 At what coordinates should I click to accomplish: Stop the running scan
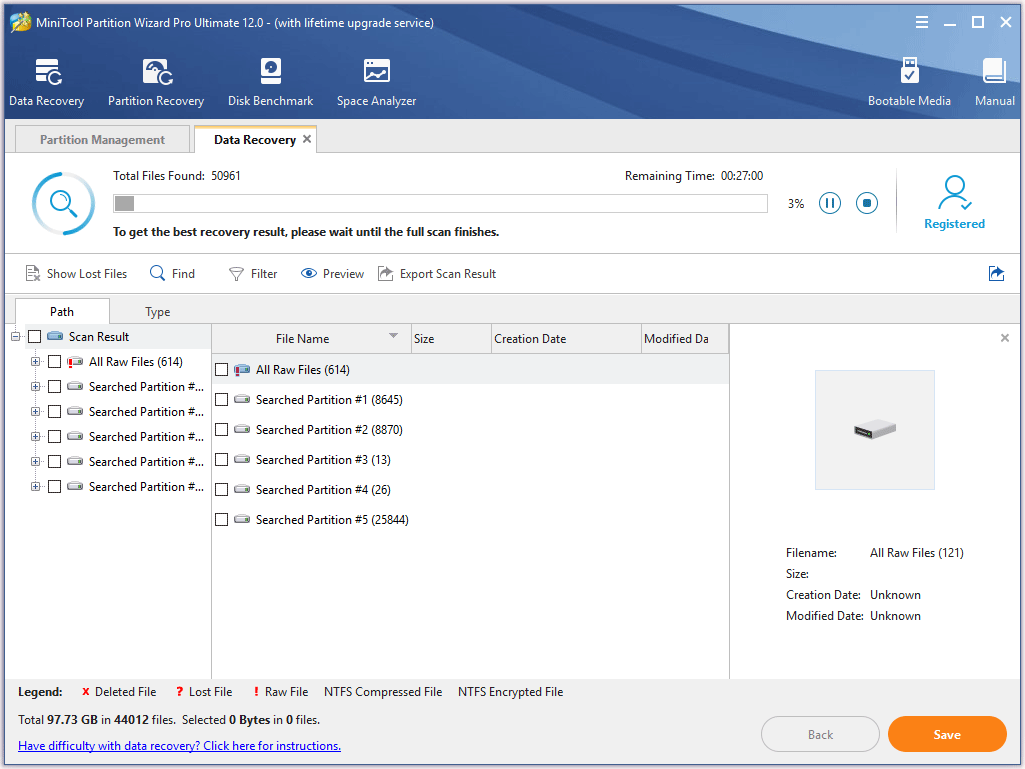pos(867,203)
